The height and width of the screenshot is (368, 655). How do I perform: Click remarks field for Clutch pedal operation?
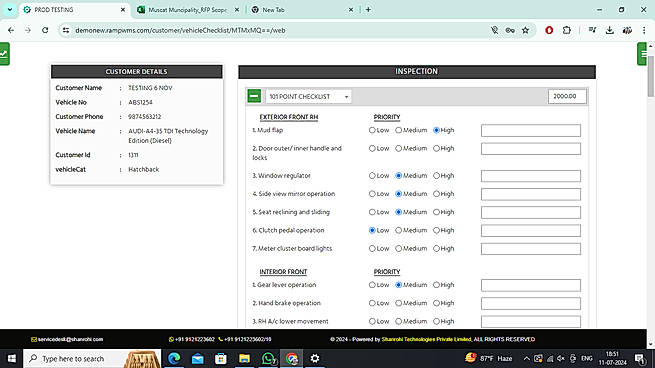coord(531,231)
